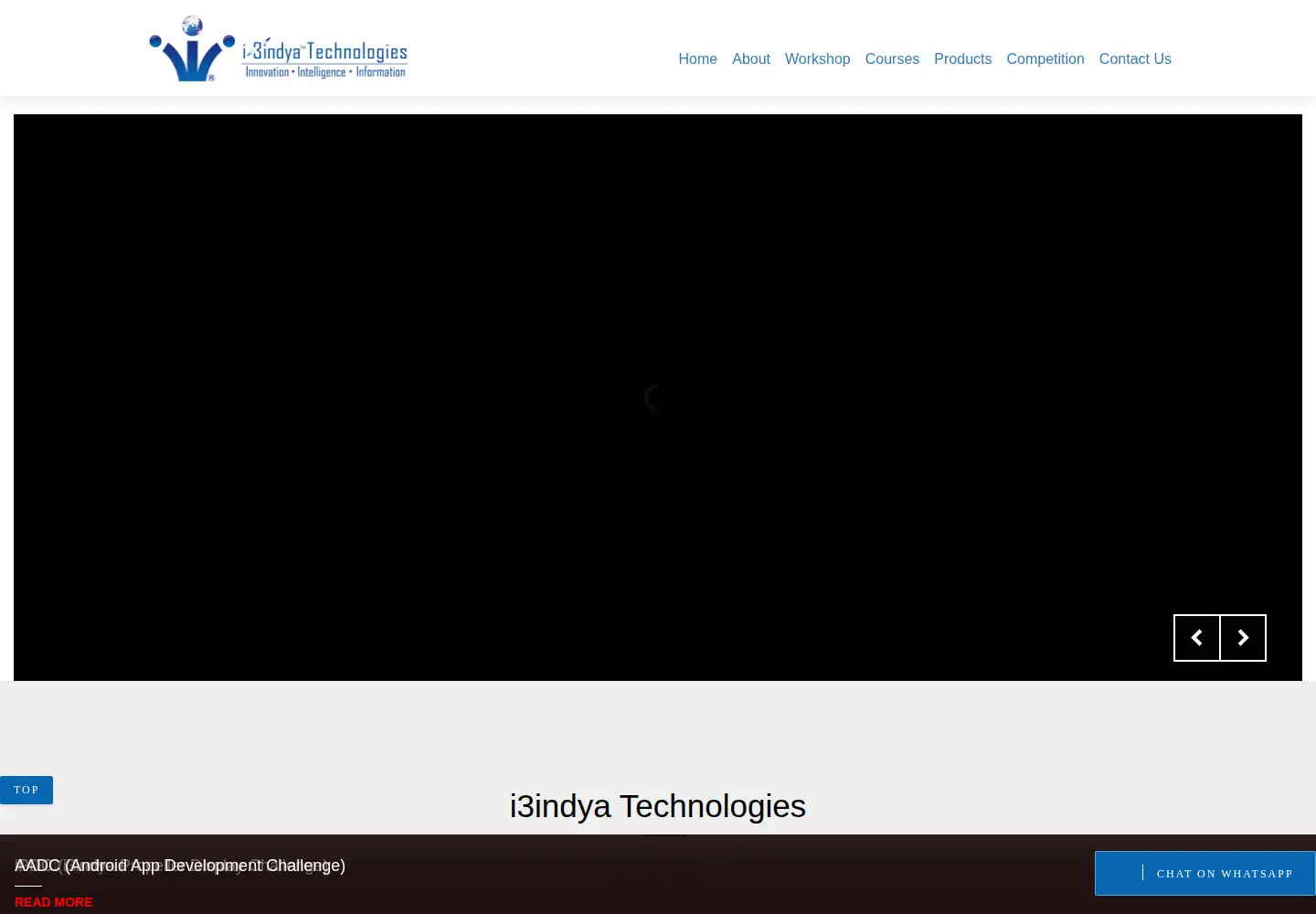
Task: Advance to next slide arrow
Action: 1243,638
